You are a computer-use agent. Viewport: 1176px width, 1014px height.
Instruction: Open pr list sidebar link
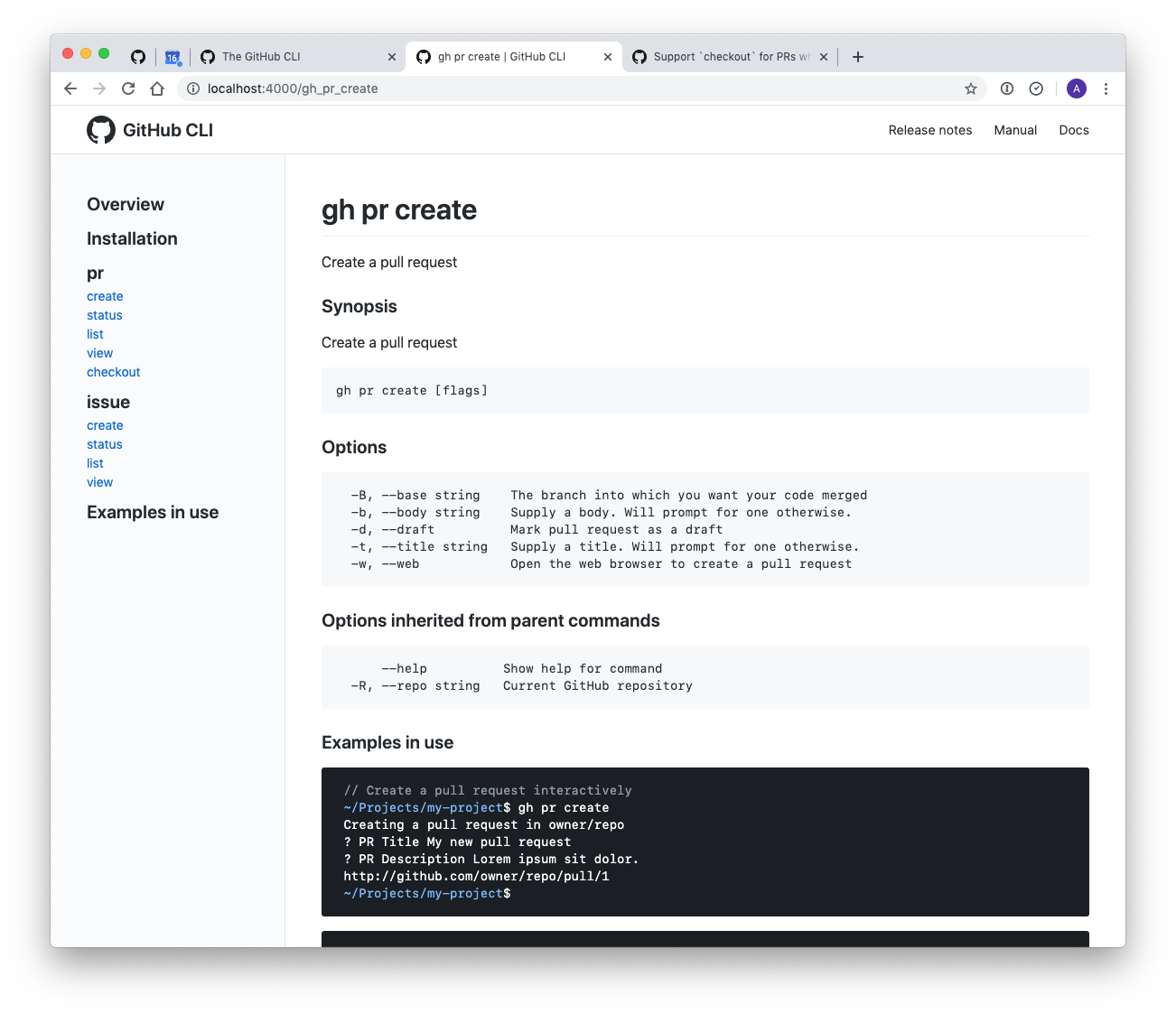(x=95, y=334)
